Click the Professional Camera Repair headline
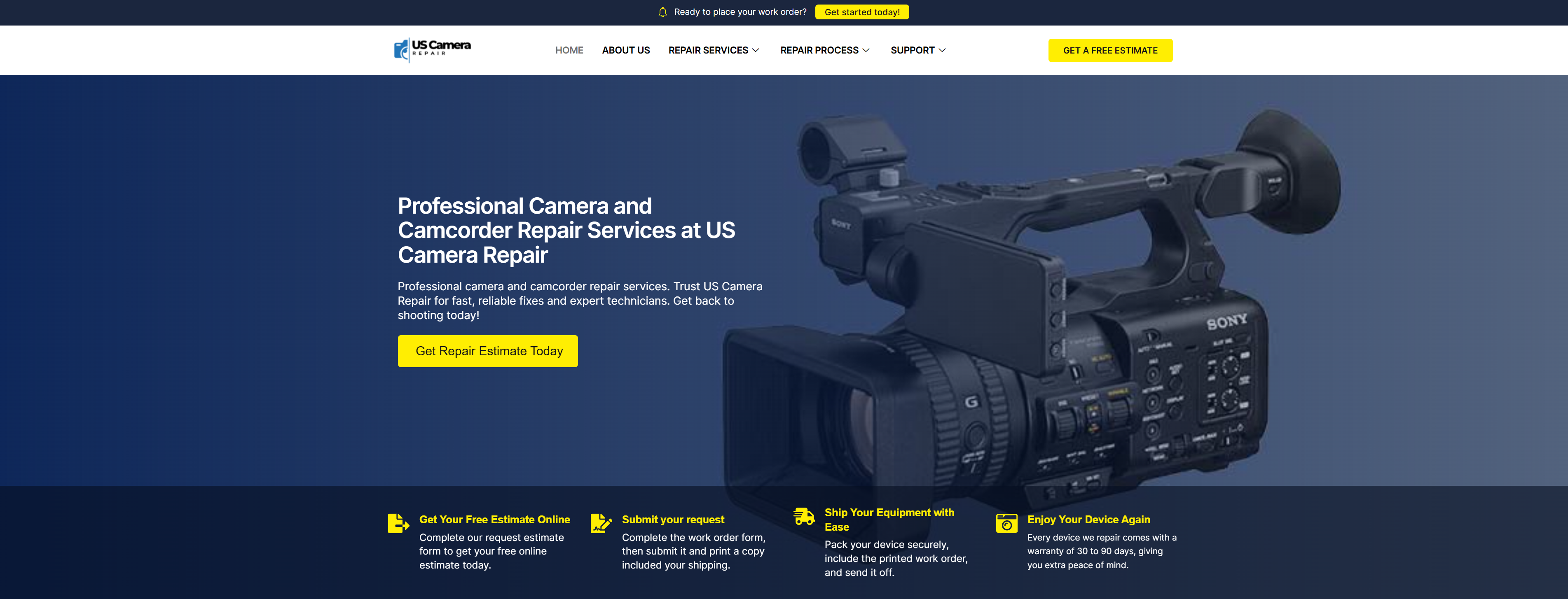Screen dimensions: 1568x599 point(566,231)
